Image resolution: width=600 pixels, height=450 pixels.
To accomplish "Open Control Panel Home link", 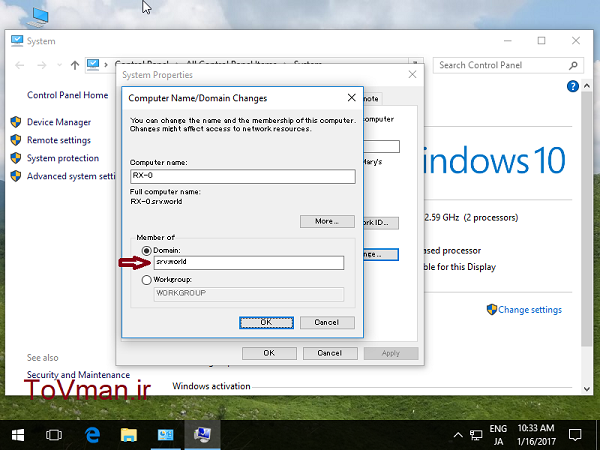I will [67, 95].
